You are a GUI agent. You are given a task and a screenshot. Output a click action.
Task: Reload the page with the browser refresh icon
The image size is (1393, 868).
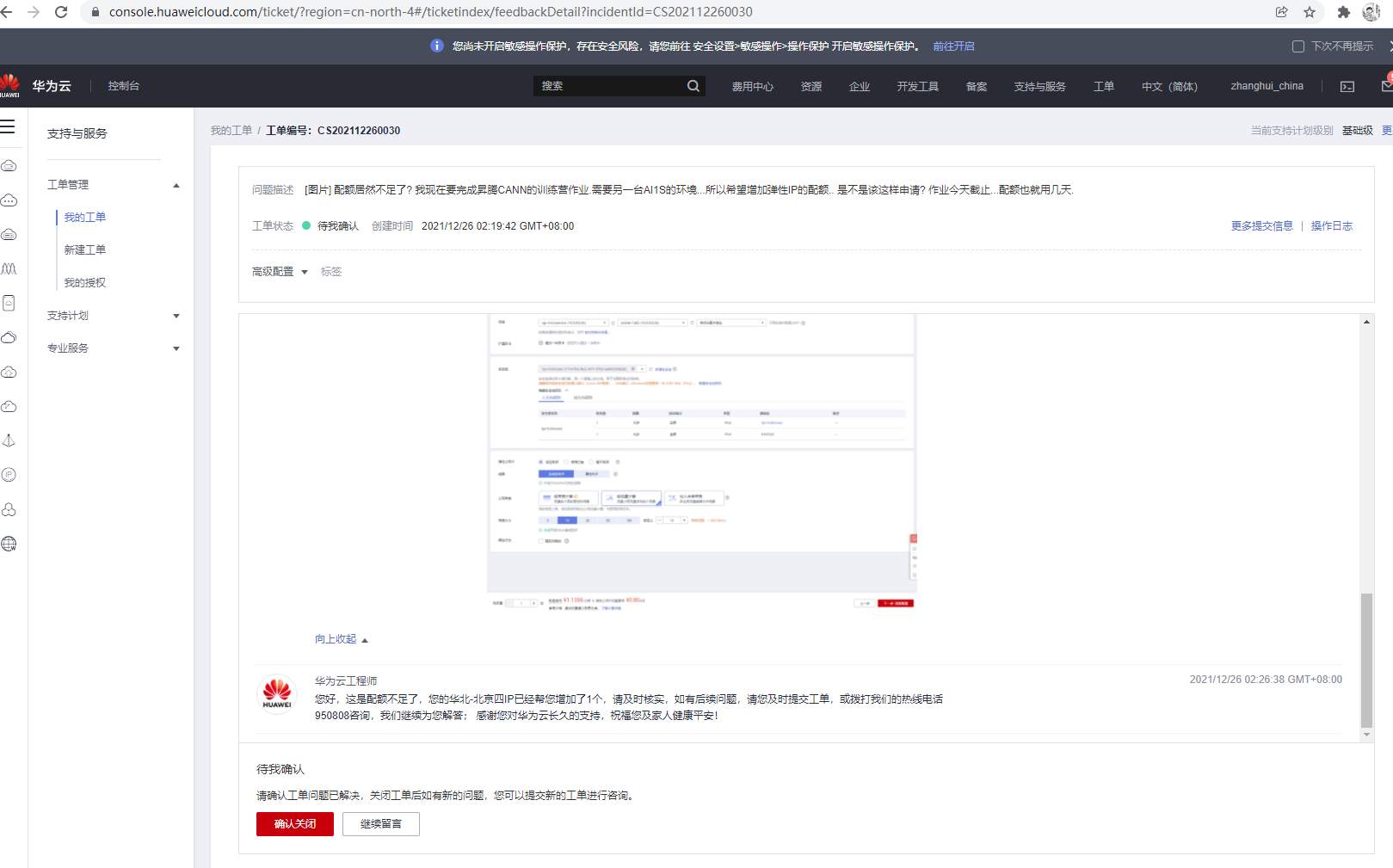tap(61, 12)
